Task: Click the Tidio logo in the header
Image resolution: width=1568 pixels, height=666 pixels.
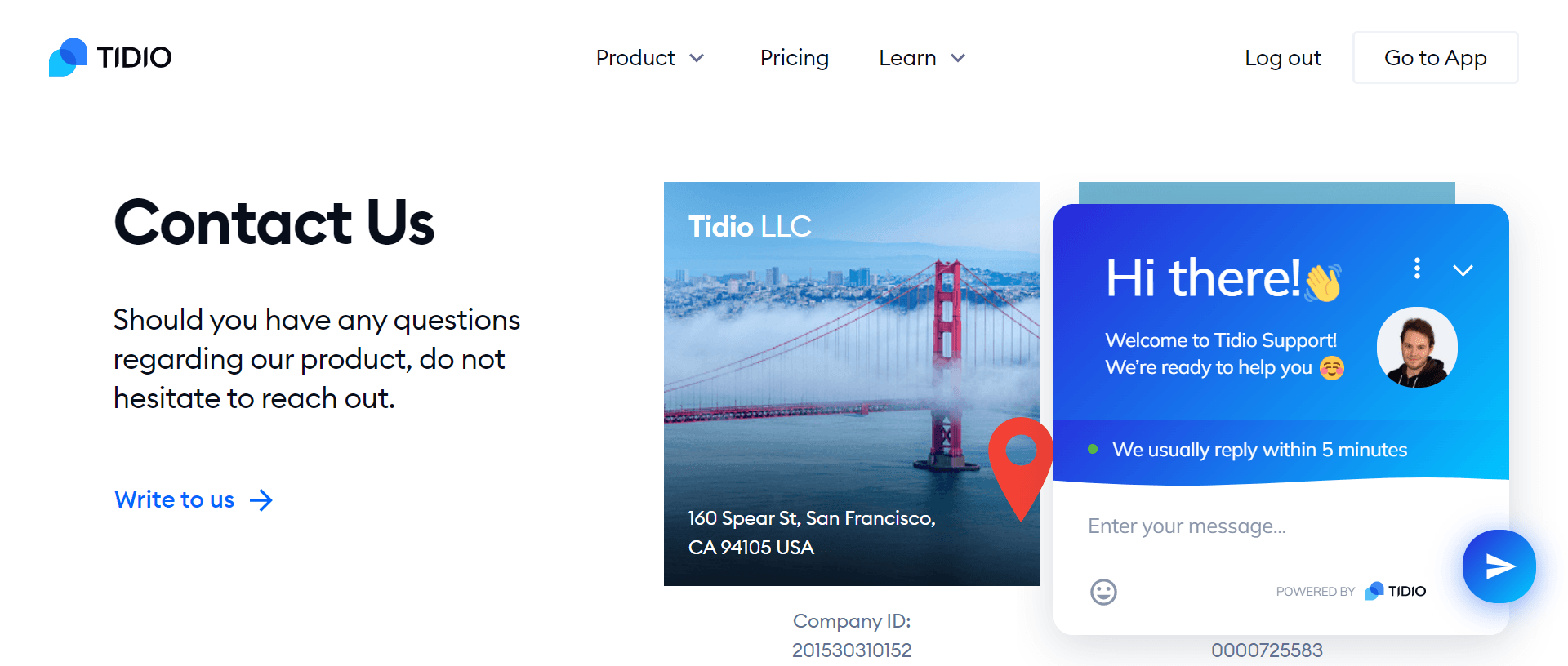Action: (x=109, y=57)
